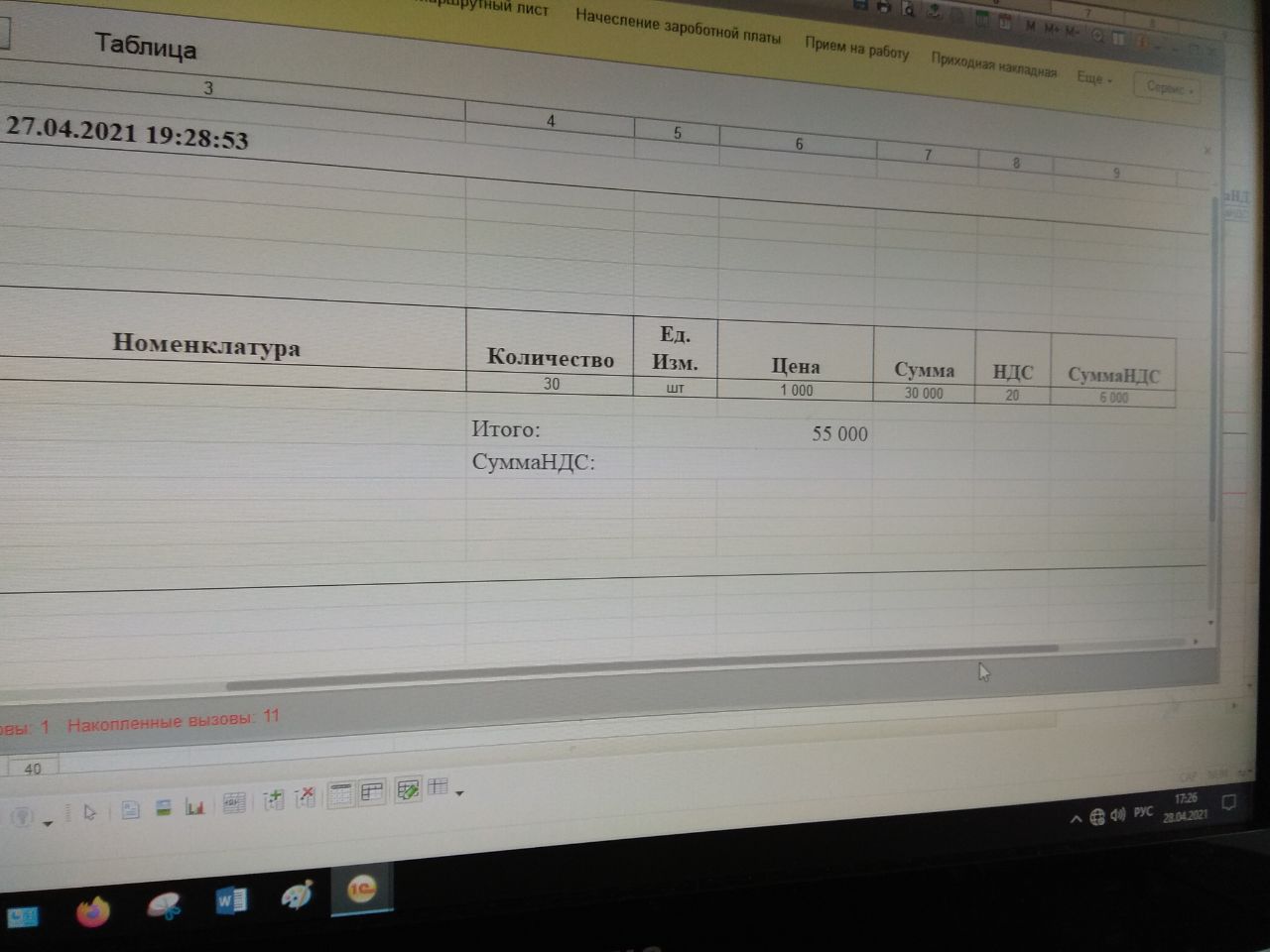Click the save diskette icon in title toolbar
Viewport: 1270px width, 952px height.
(x=859, y=5)
